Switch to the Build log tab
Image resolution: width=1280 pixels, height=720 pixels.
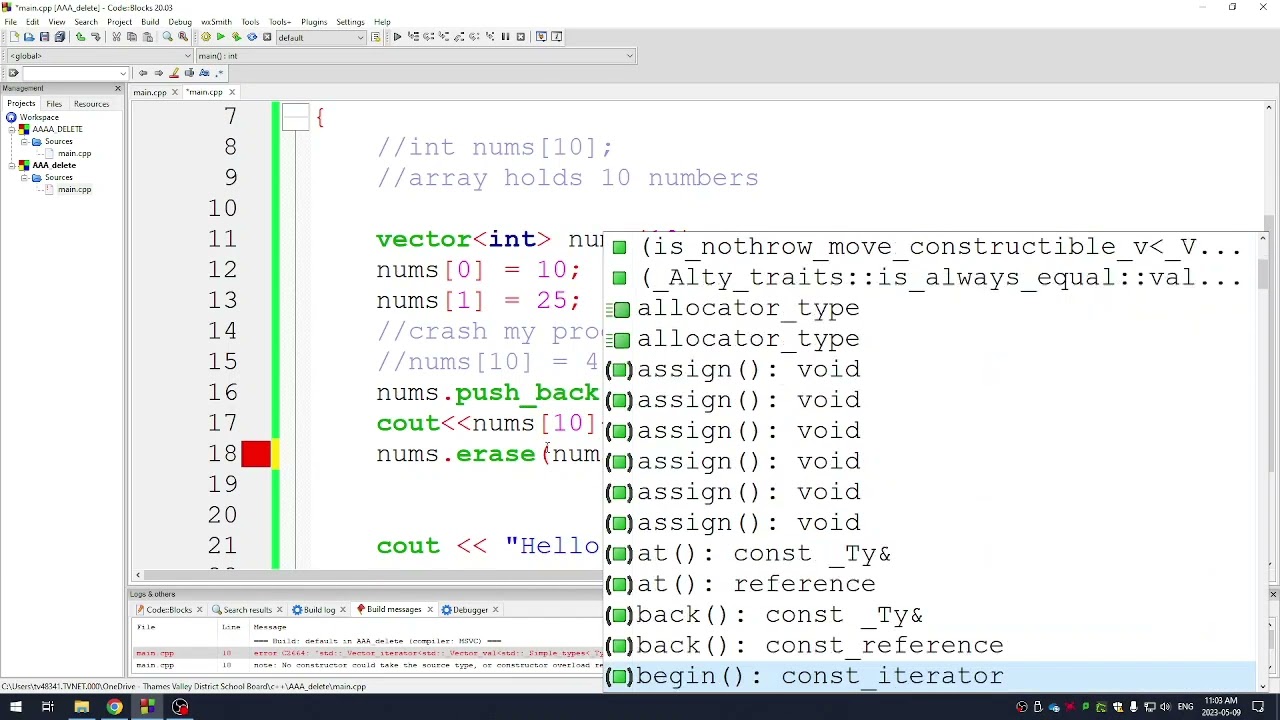pyautogui.click(x=319, y=610)
